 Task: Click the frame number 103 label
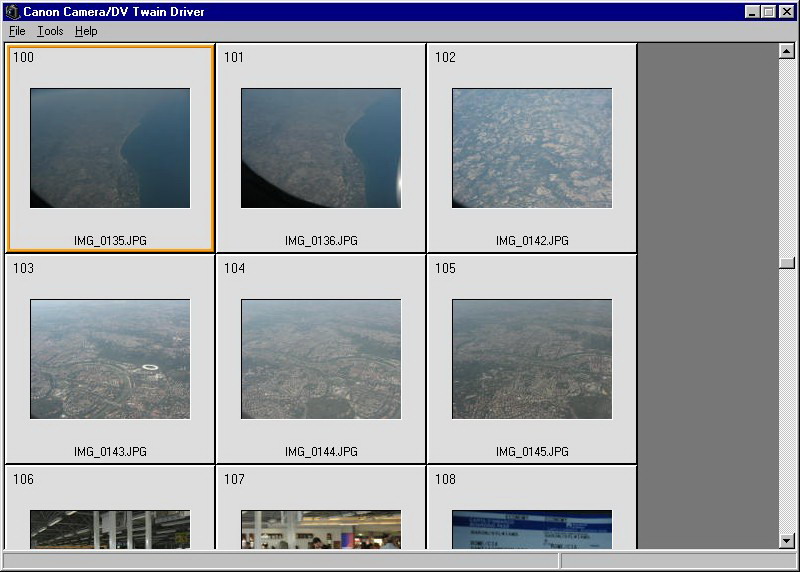click(23, 268)
